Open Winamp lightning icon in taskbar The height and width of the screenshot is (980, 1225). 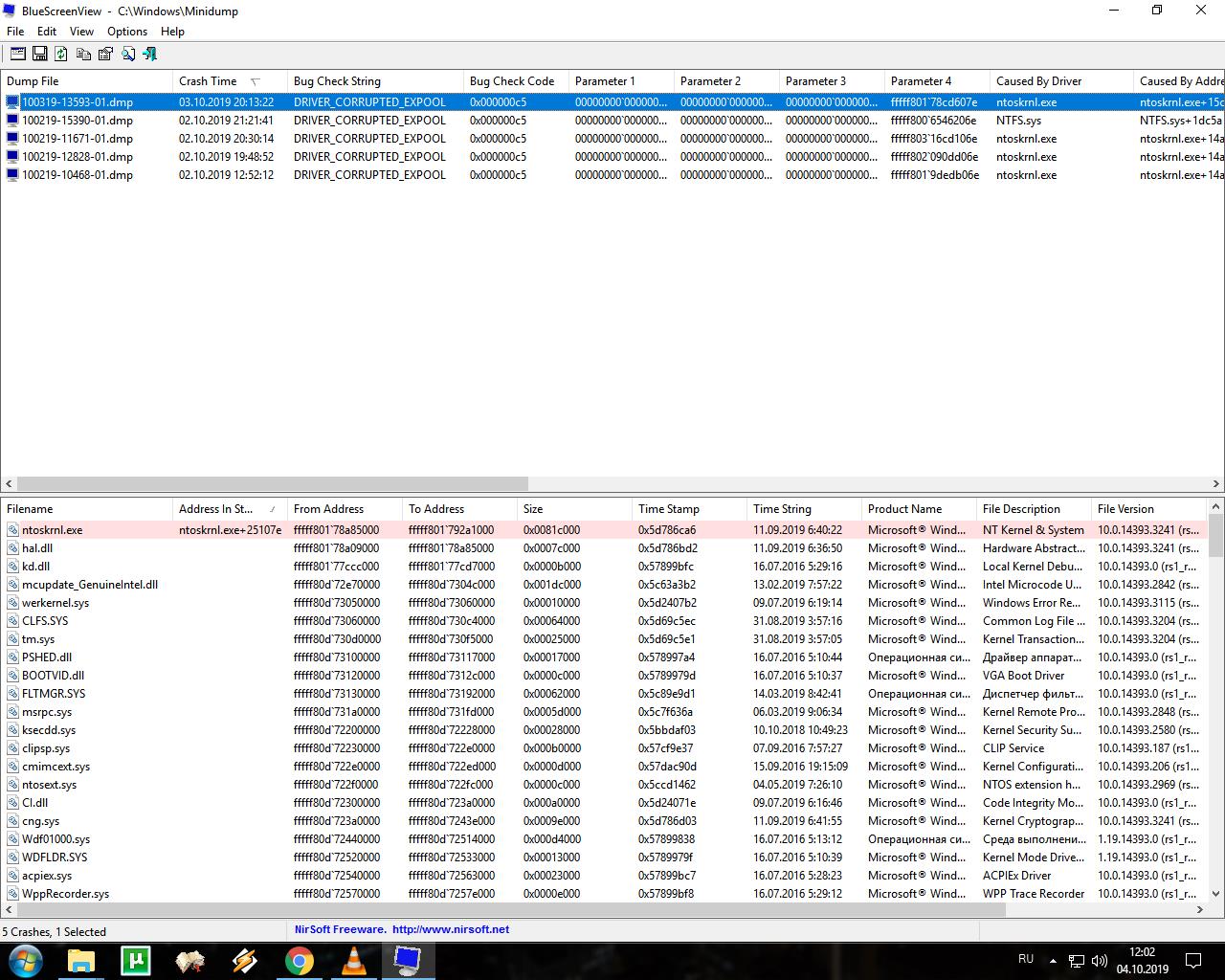tap(245, 960)
